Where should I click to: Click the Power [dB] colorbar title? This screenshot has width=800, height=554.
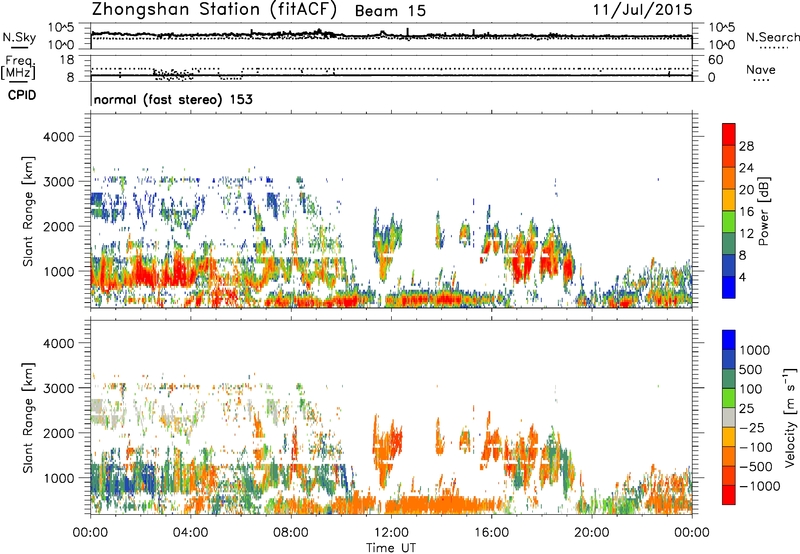tap(764, 211)
